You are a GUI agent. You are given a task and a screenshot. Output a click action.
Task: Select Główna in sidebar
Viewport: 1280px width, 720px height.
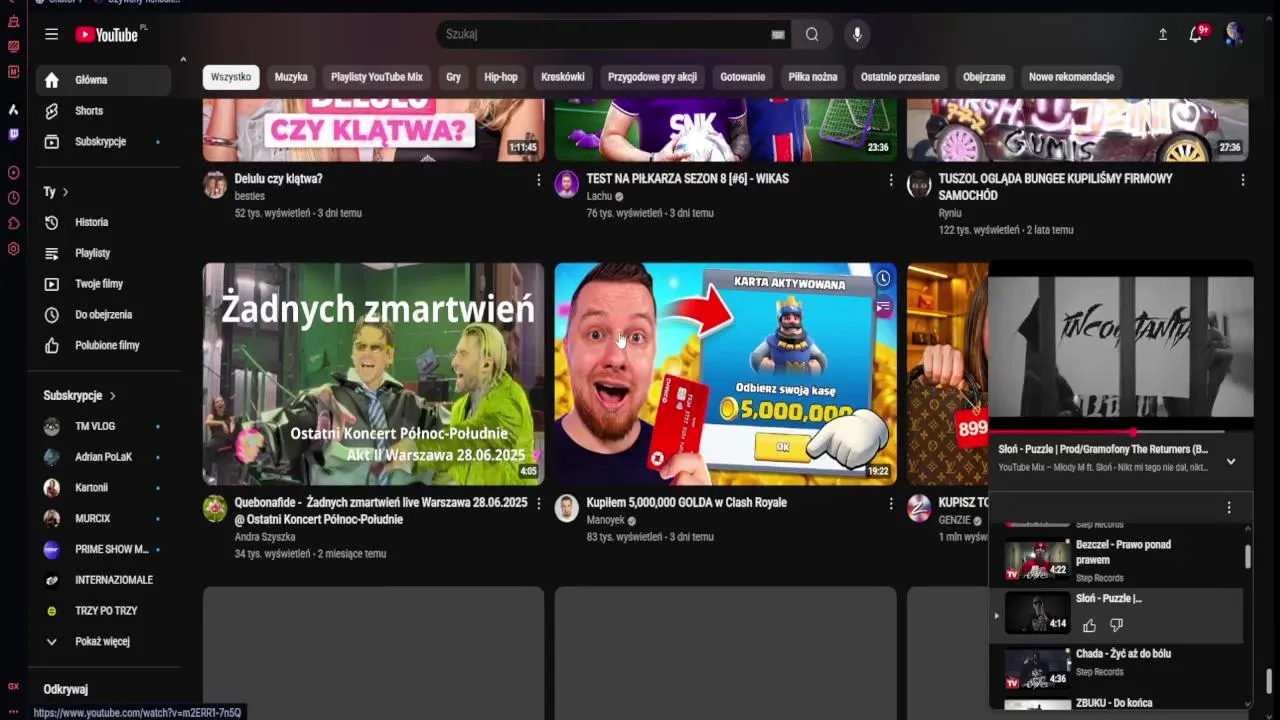pos(104,80)
